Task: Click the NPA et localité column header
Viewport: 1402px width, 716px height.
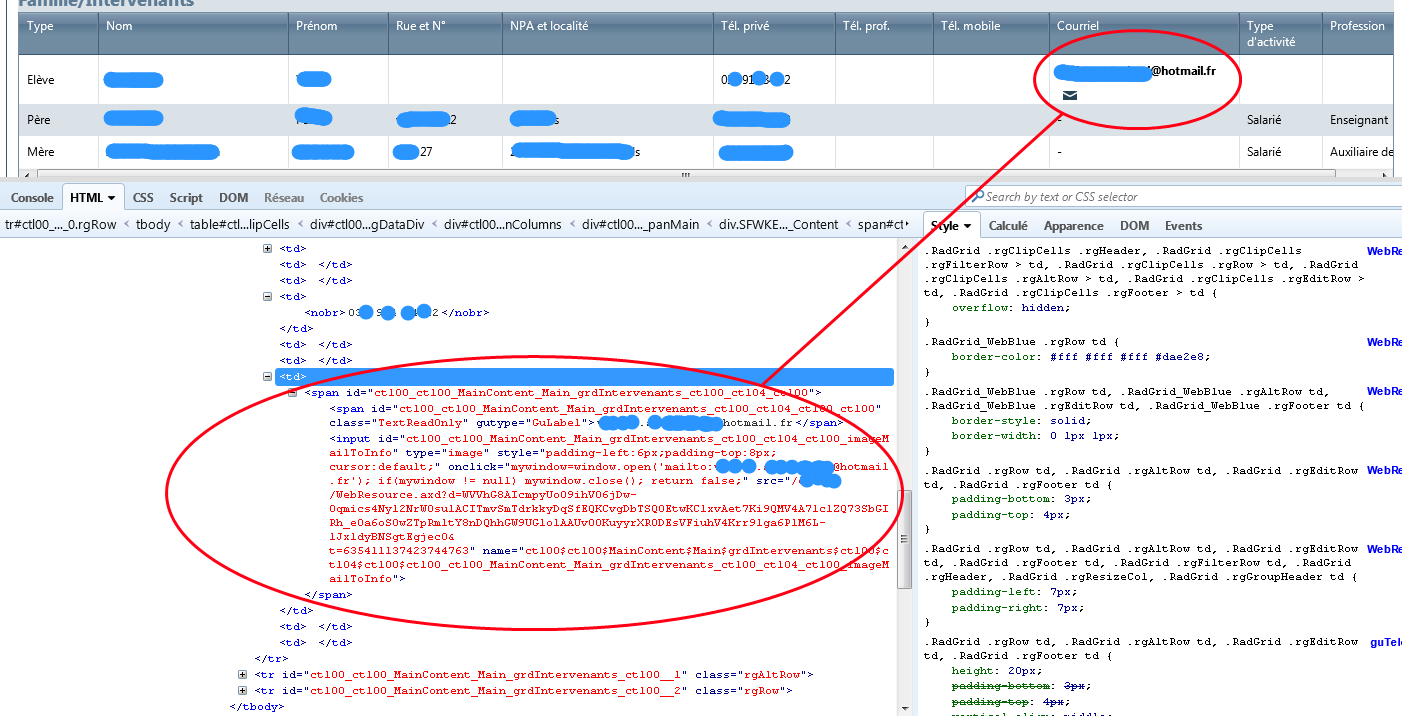Action: click(x=607, y=33)
